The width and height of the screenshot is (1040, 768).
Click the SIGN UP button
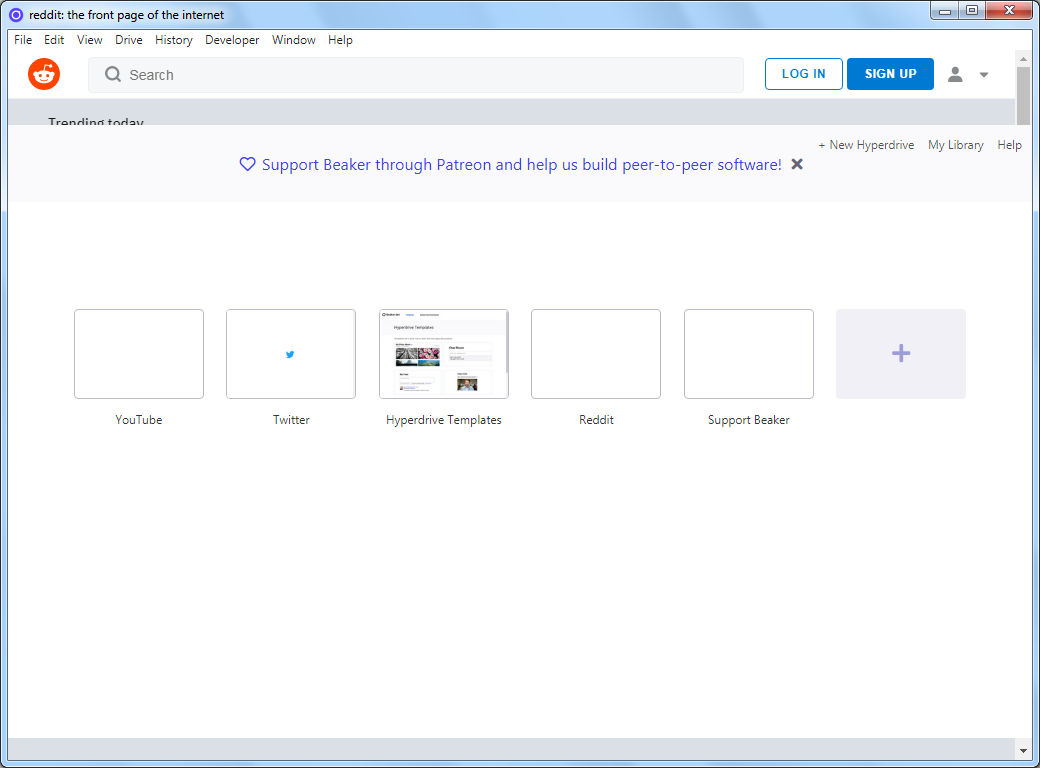coord(890,74)
